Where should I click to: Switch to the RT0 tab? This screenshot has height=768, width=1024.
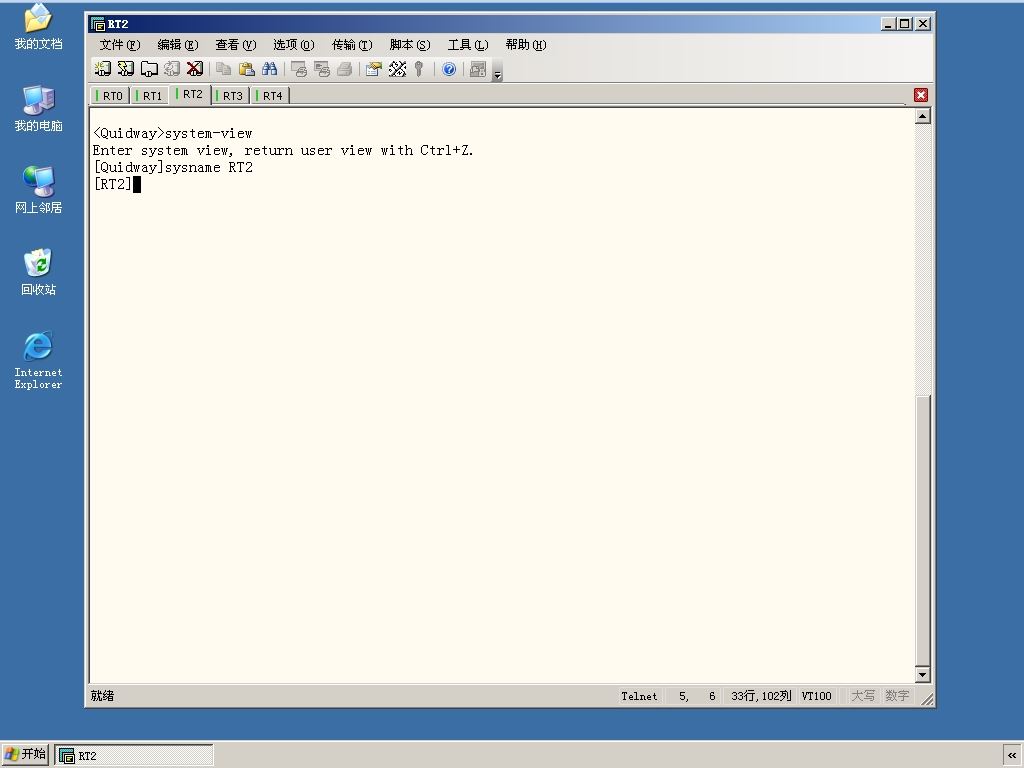[110, 96]
